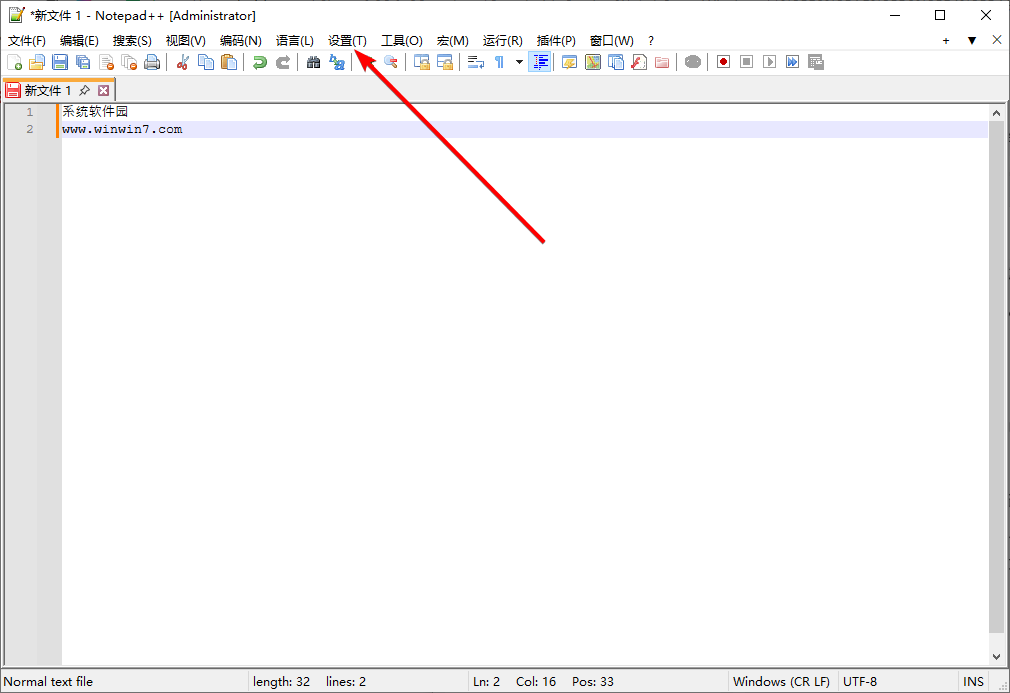1010x693 pixels.
Task: Pin the 新文件 1 tab
Action: [84, 90]
